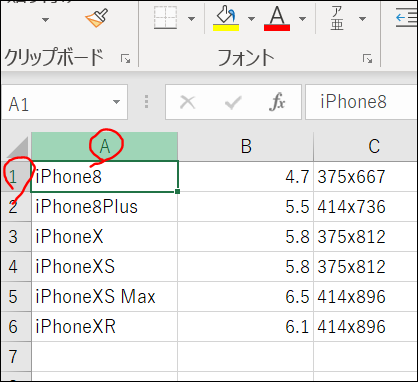418x382 pixels.
Task: Click the phonetic guide (ア亜) icon
Action: [337, 18]
